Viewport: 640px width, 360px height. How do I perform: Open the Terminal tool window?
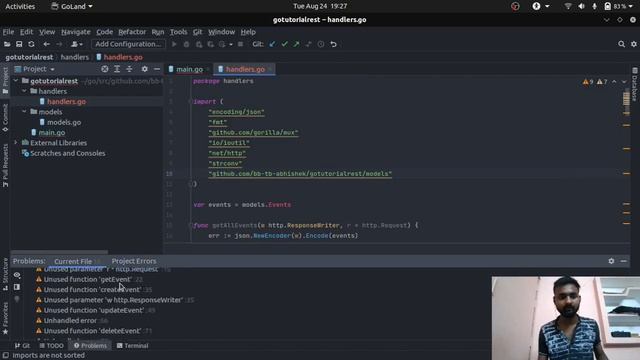[x=133, y=346]
